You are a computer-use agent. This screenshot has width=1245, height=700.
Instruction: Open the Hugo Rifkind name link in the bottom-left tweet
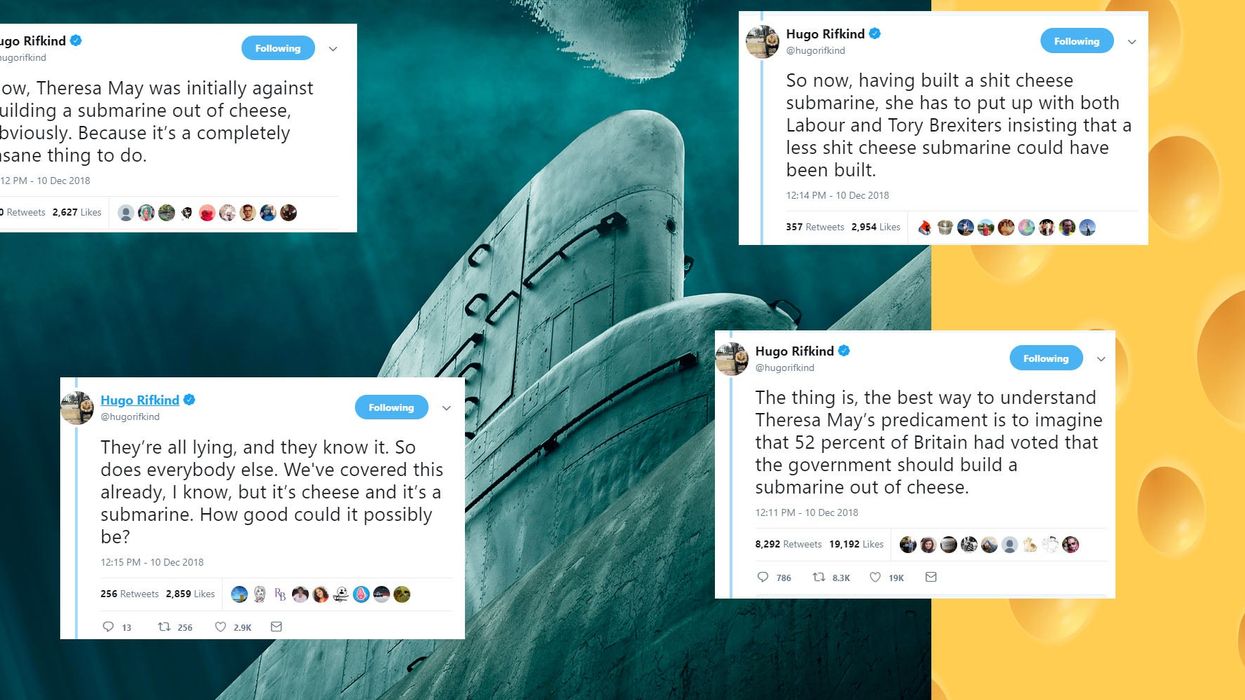point(139,400)
